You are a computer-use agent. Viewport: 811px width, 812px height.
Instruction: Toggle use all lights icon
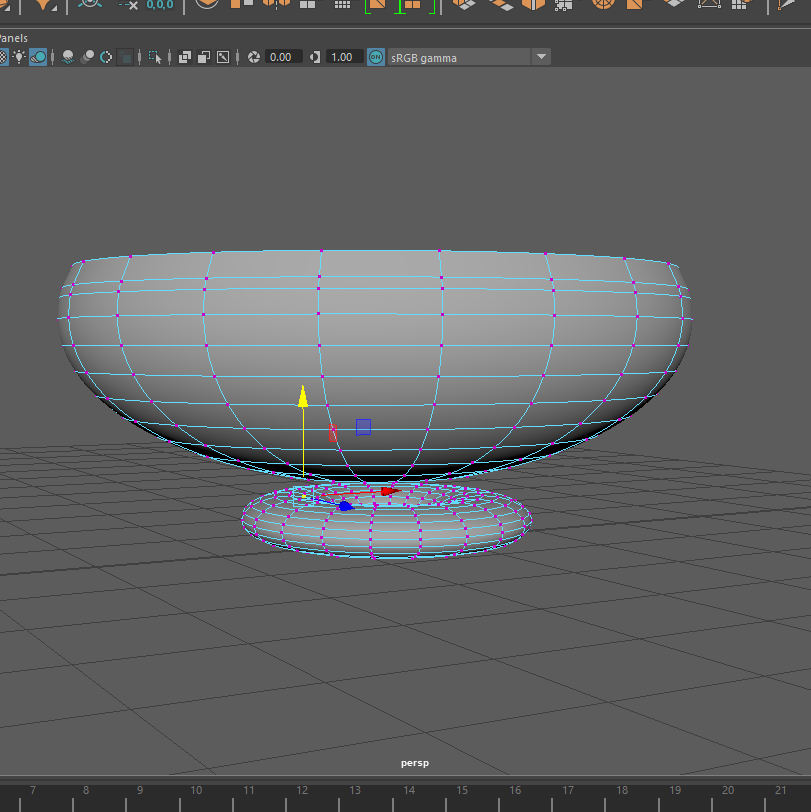(x=19, y=57)
